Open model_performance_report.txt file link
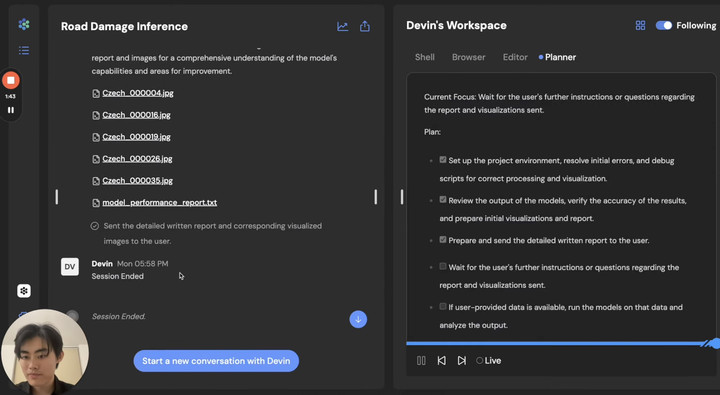This screenshot has height=395, width=720. [x=159, y=203]
